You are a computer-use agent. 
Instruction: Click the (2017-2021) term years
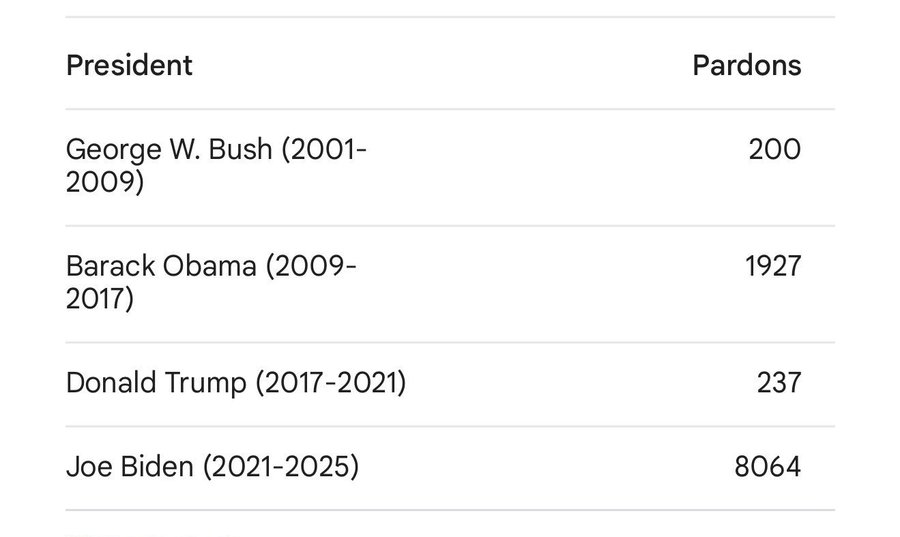coord(331,383)
